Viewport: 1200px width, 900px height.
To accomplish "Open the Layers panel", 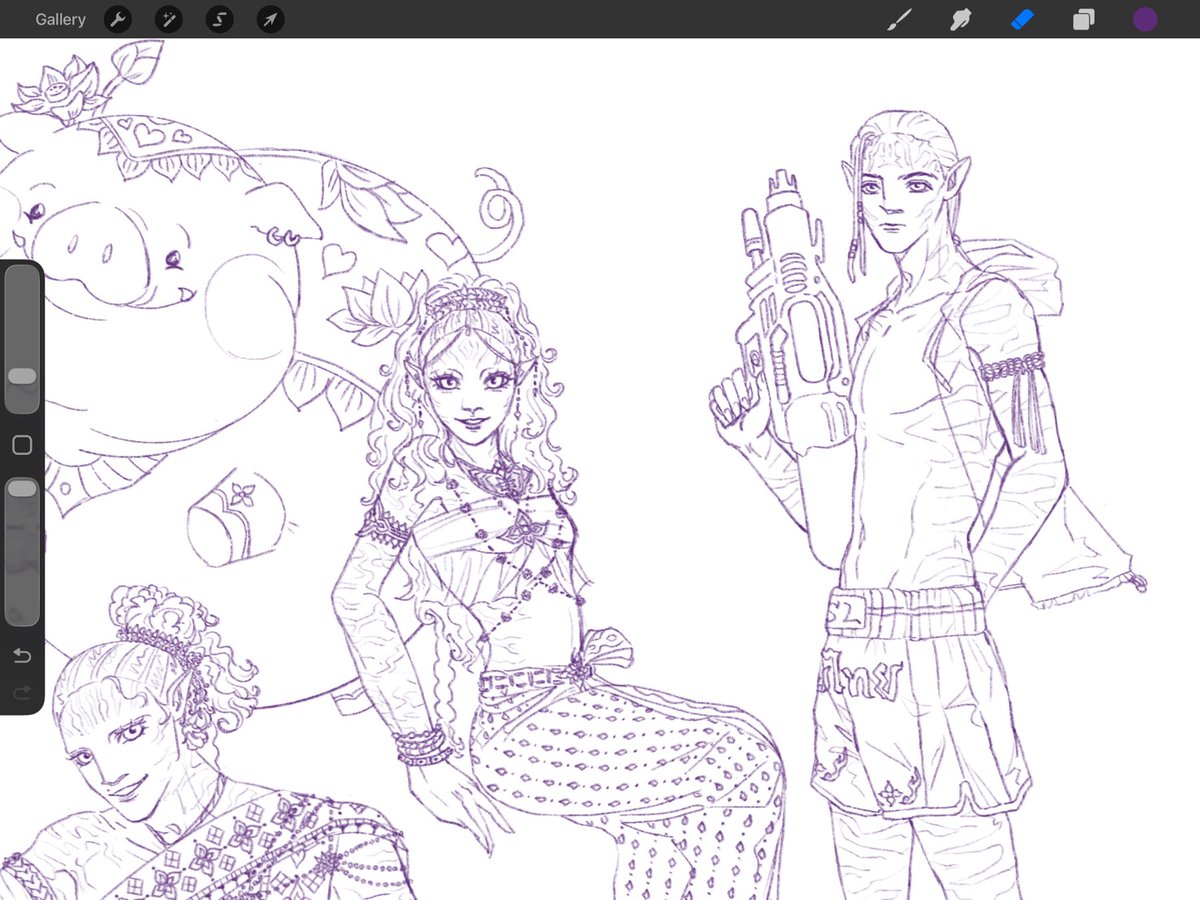I will 1083,19.
